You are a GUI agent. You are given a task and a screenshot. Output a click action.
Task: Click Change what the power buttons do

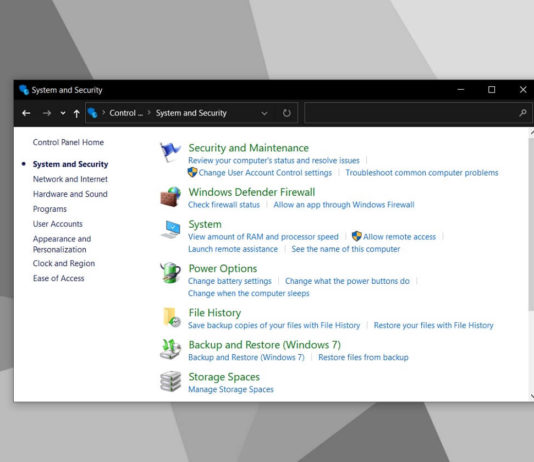(347, 281)
